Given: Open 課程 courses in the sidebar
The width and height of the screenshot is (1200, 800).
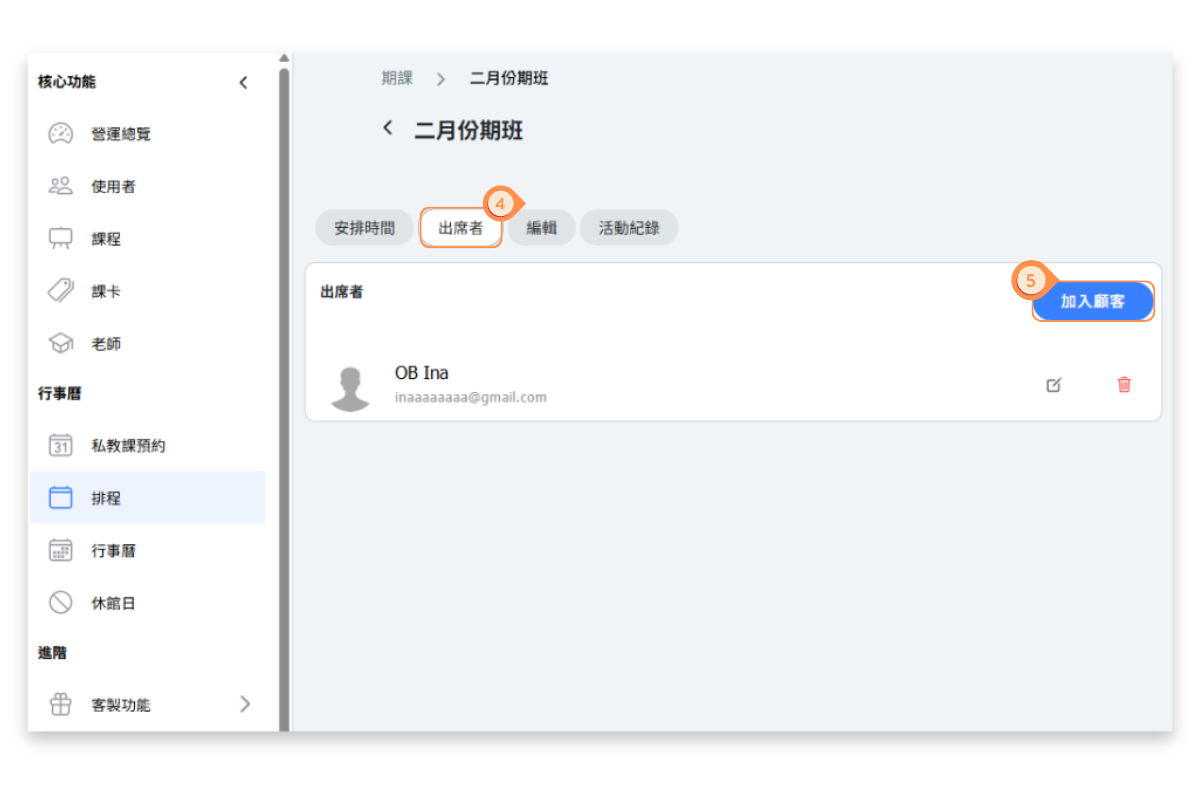Looking at the screenshot, I should [105, 239].
